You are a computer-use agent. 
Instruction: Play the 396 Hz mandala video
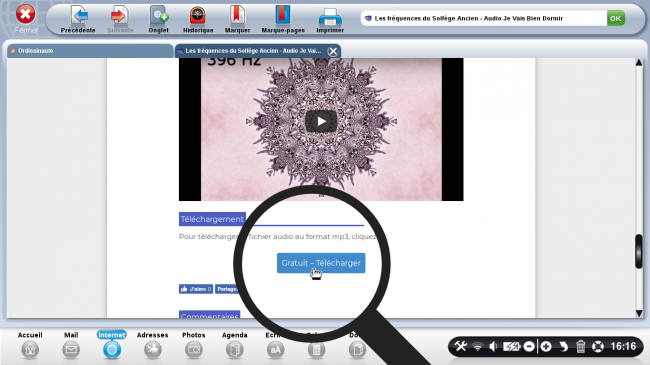[x=321, y=121]
